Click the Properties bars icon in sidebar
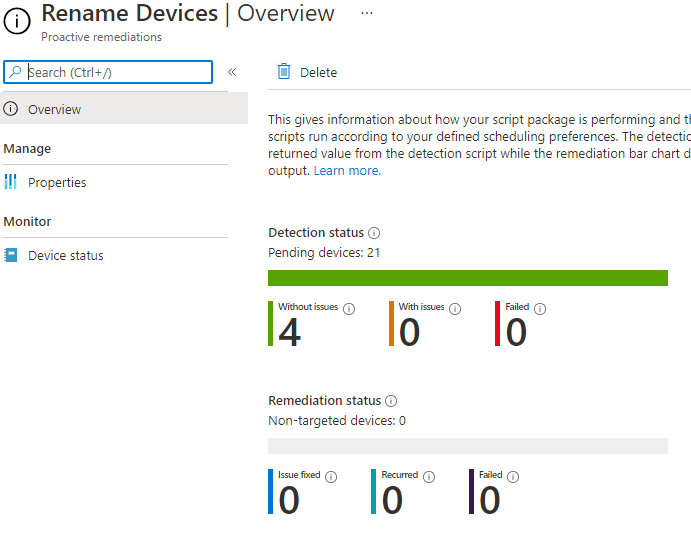 11,182
